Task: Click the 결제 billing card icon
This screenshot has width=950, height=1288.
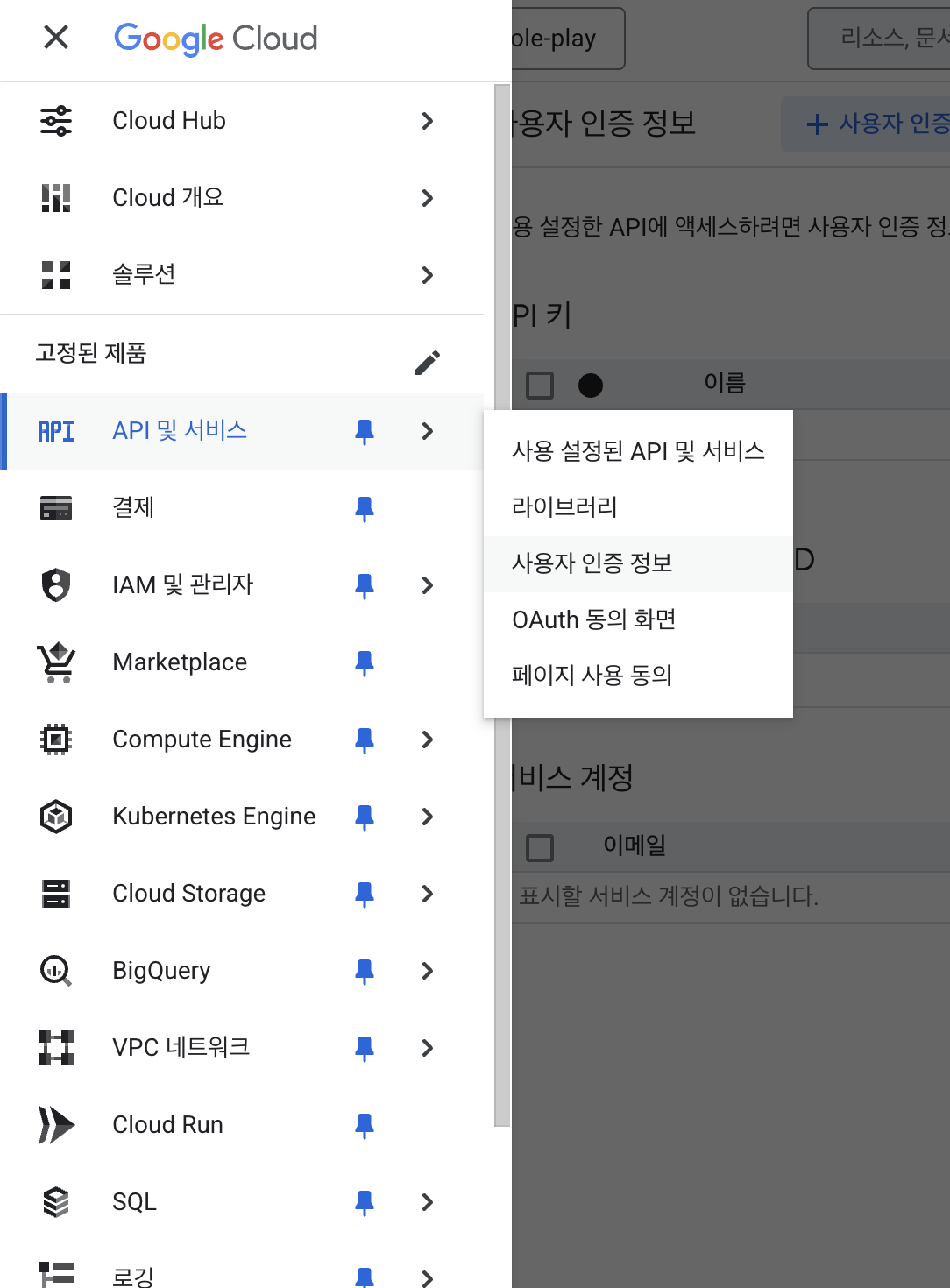Action: pyautogui.click(x=56, y=508)
